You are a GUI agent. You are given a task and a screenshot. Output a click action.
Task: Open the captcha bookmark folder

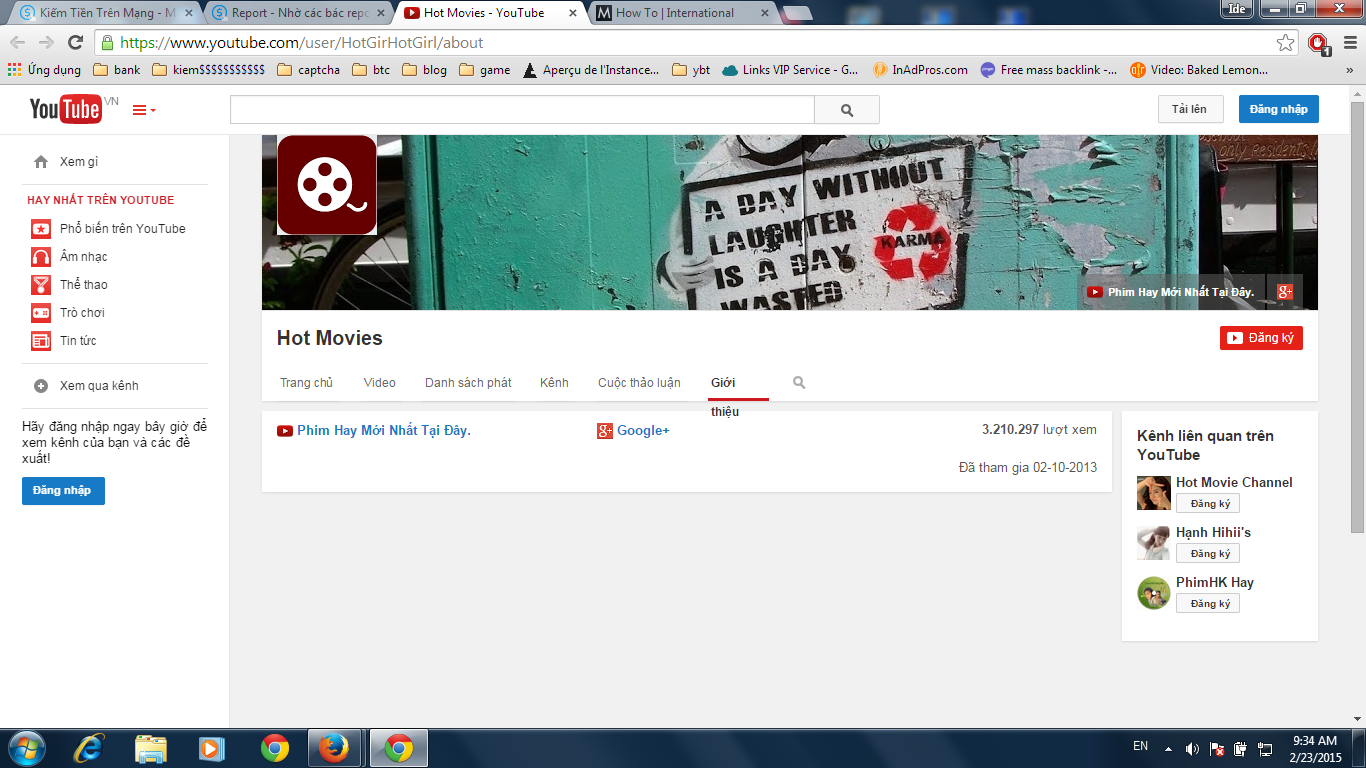point(308,70)
